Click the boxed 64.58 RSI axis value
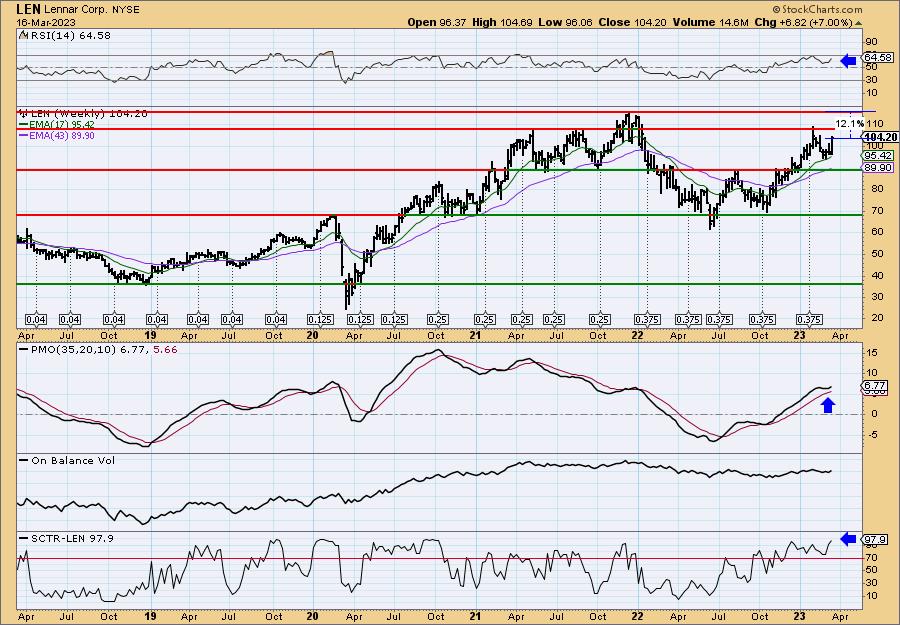This screenshot has width=900, height=625. pos(878,57)
